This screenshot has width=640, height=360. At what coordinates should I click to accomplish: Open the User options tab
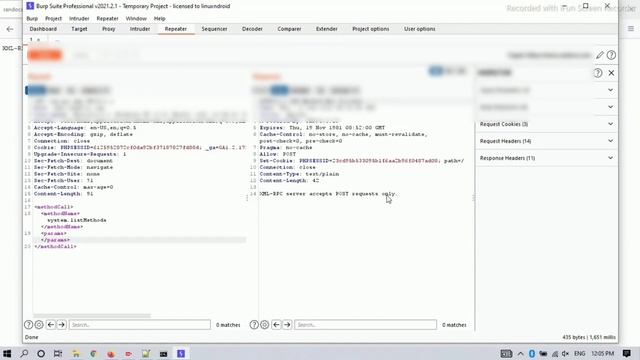pos(420,29)
